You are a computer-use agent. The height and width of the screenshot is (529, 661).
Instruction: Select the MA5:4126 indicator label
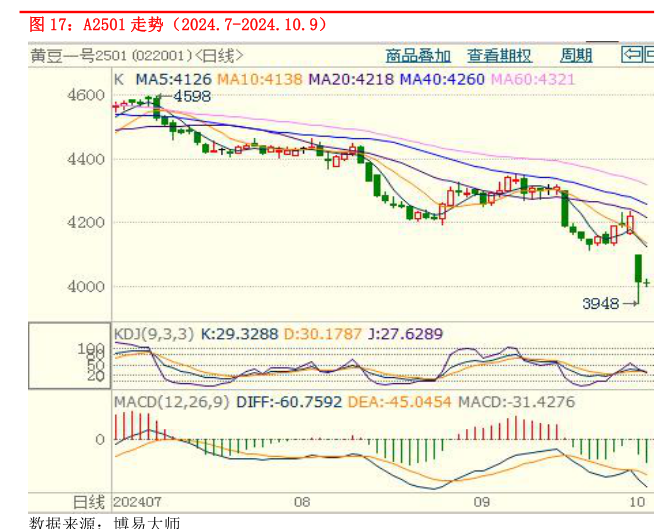click(171, 78)
